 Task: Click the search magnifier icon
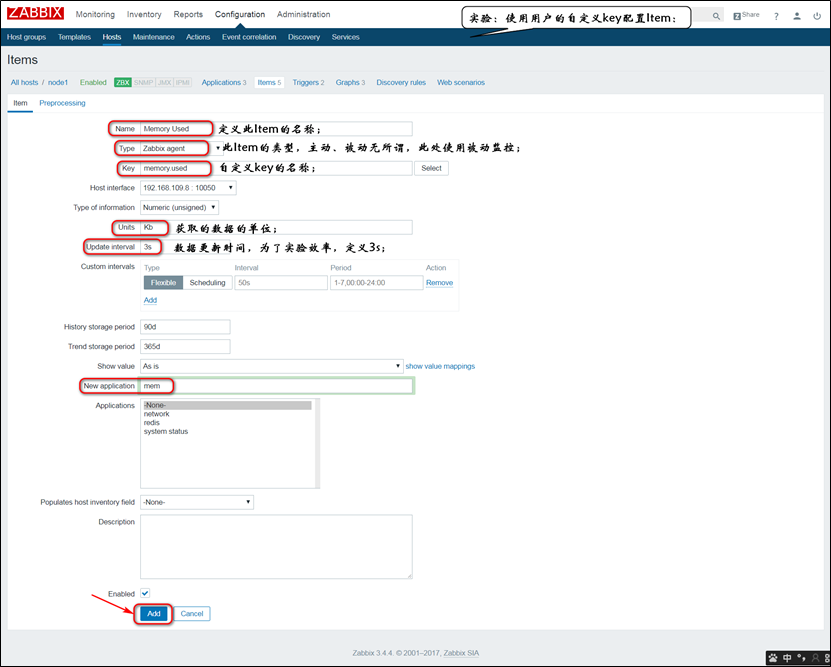point(716,16)
